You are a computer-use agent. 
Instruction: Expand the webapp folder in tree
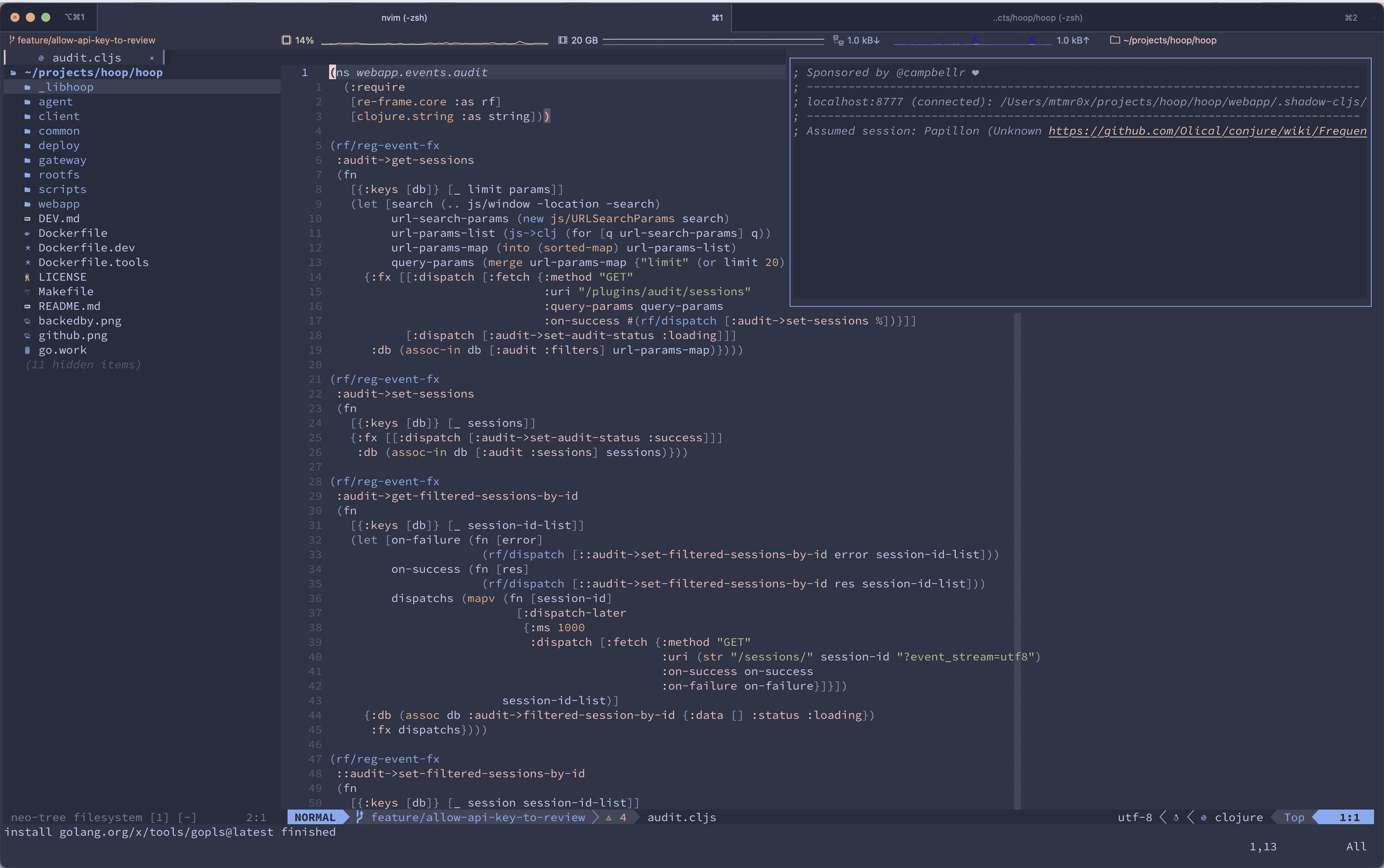[x=58, y=204]
